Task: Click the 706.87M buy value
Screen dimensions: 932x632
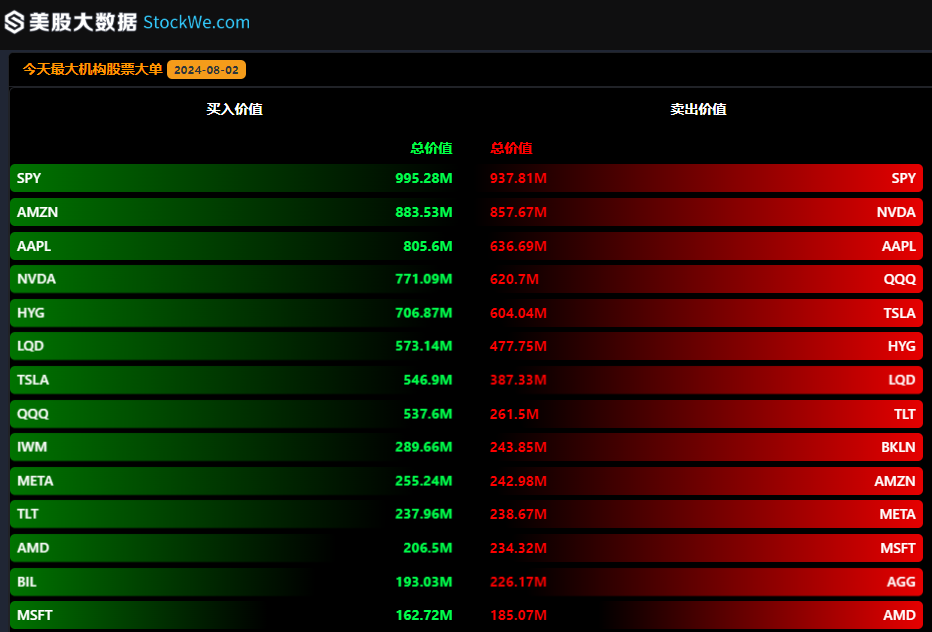Action: (x=424, y=313)
